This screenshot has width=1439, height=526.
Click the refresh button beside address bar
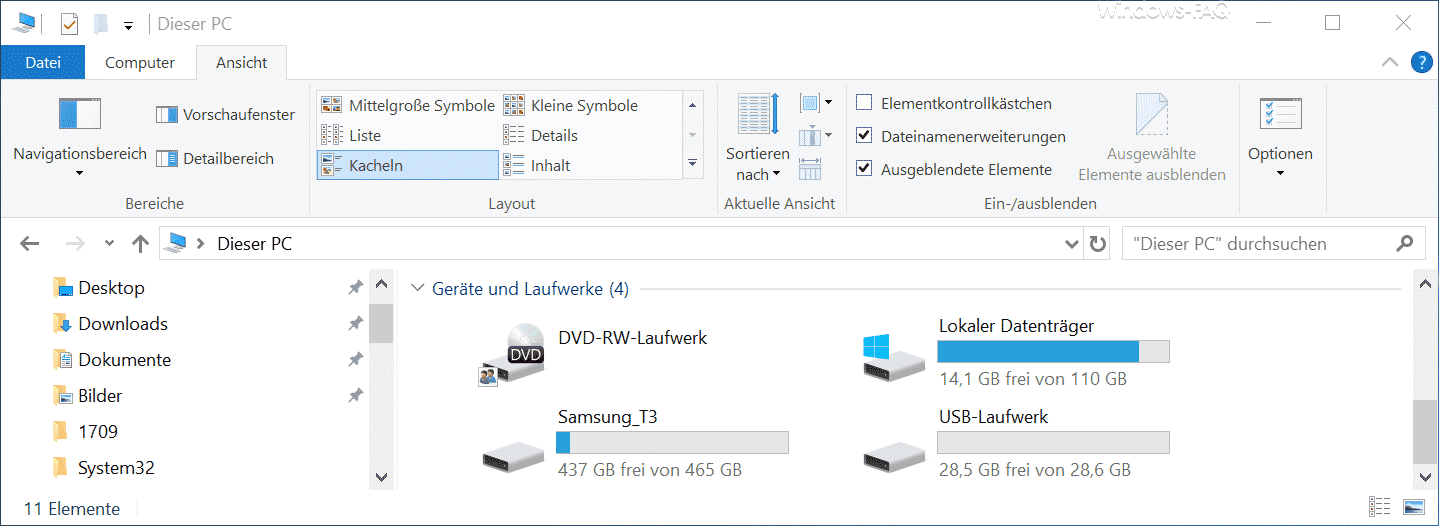point(1097,243)
